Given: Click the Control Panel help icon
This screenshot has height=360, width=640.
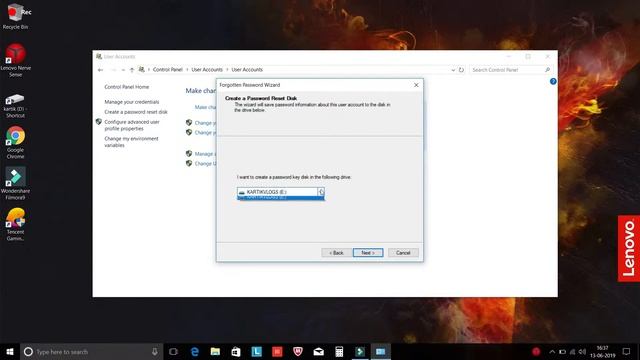Looking at the screenshot, I should tap(553, 81).
